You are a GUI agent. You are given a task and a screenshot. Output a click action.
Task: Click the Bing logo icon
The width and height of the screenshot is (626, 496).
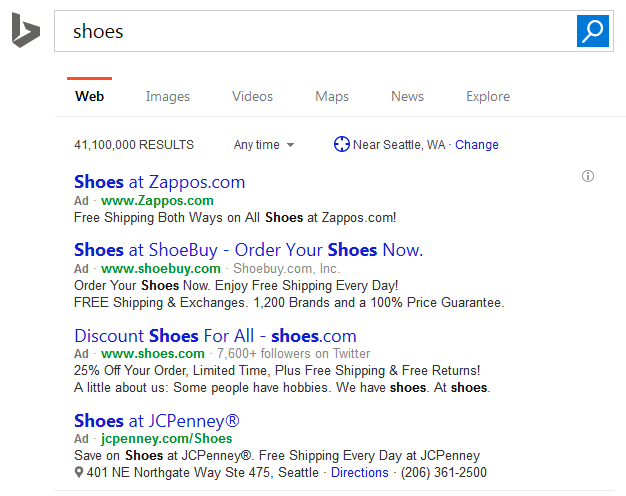pos(25,31)
